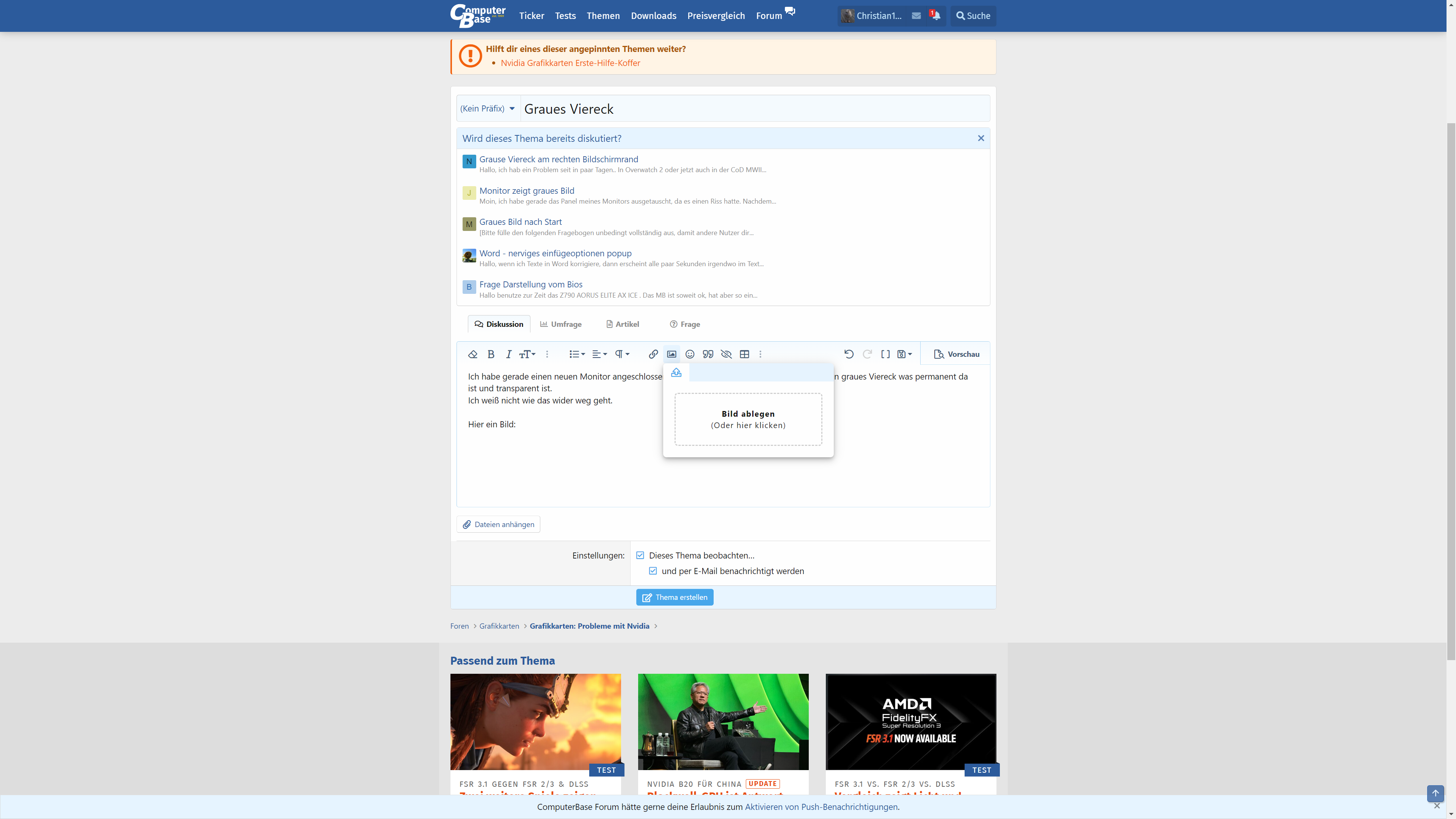
Task: Open the '(Kein Präfix)' prefix dropdown
Action: coord(487,108)
